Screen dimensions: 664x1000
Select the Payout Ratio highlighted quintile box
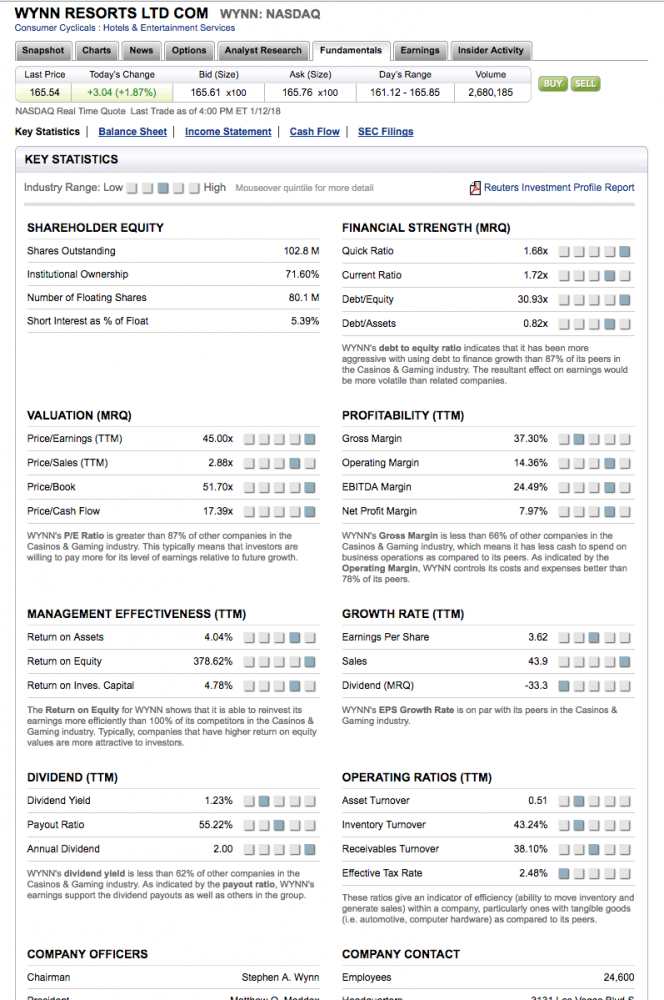[x=279, y=825]
